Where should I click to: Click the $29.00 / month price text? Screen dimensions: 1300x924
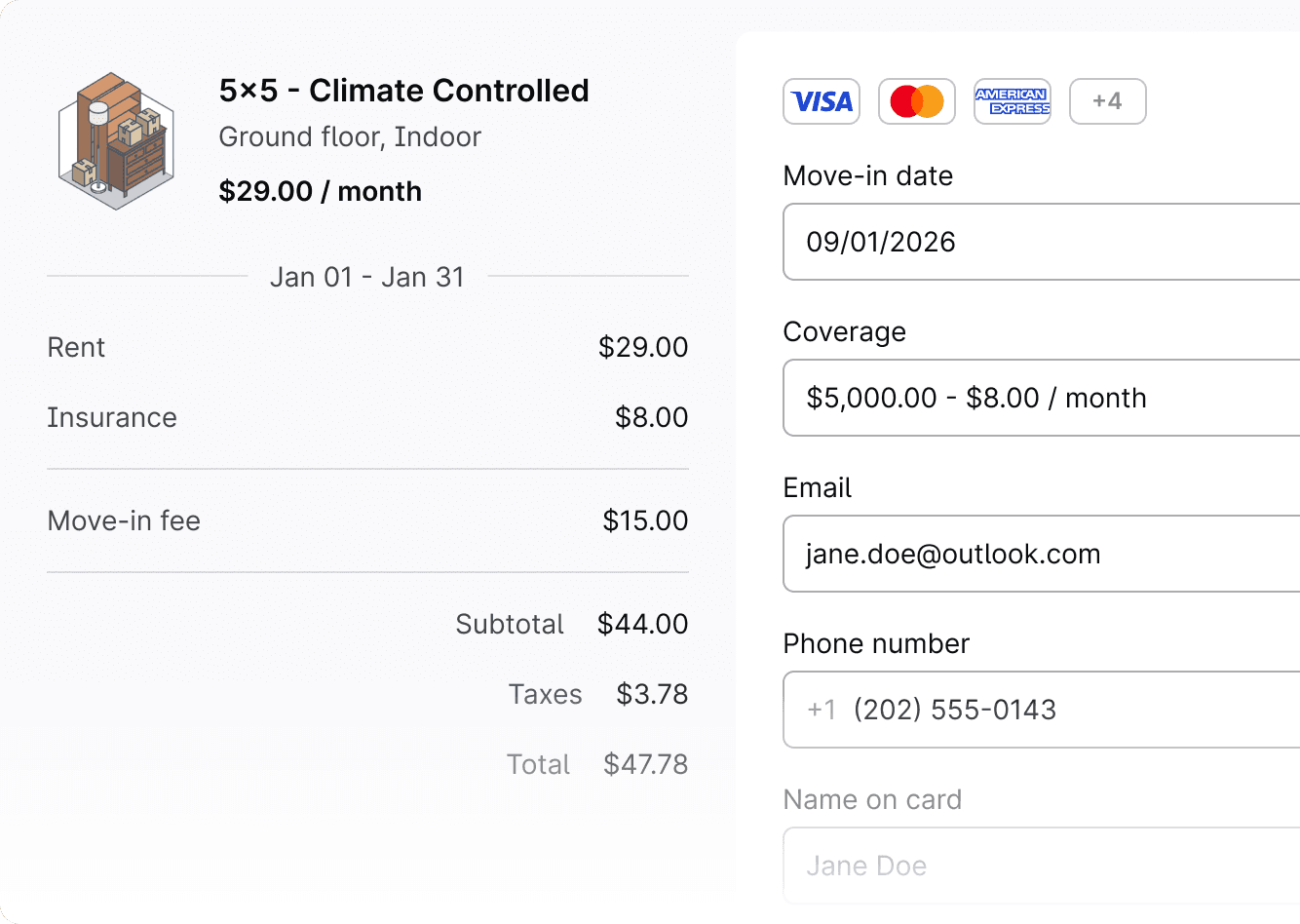tap(321, 191)
